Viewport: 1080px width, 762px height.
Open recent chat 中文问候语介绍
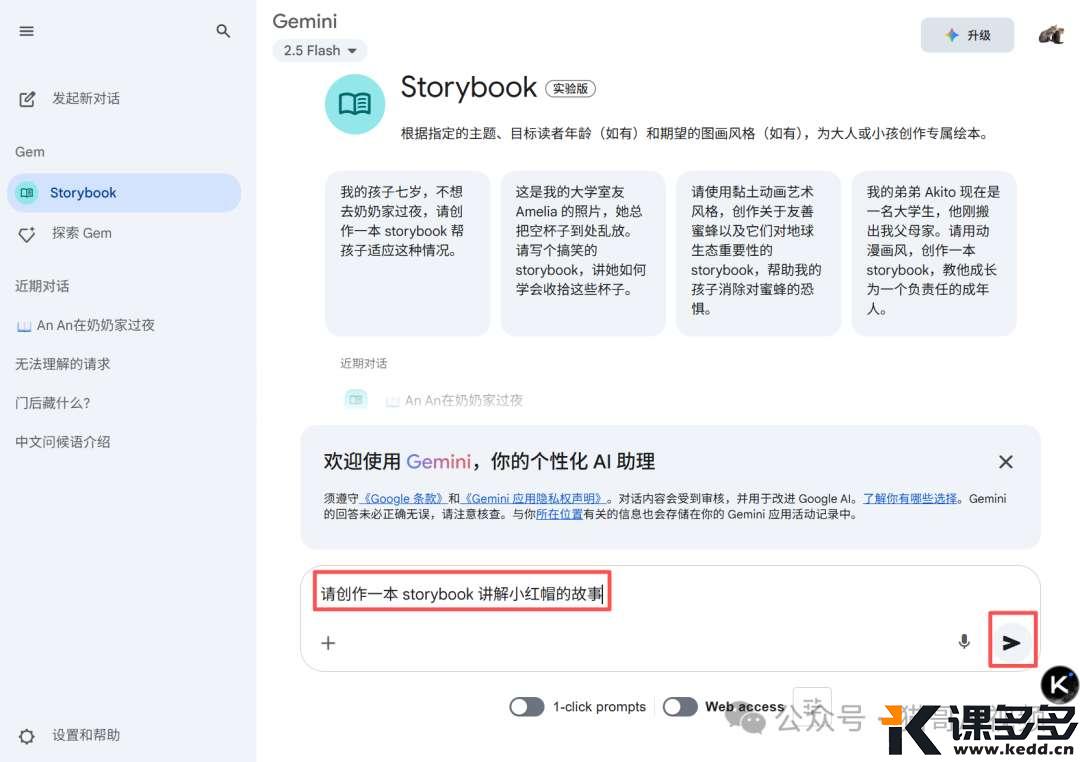[63, 442]
